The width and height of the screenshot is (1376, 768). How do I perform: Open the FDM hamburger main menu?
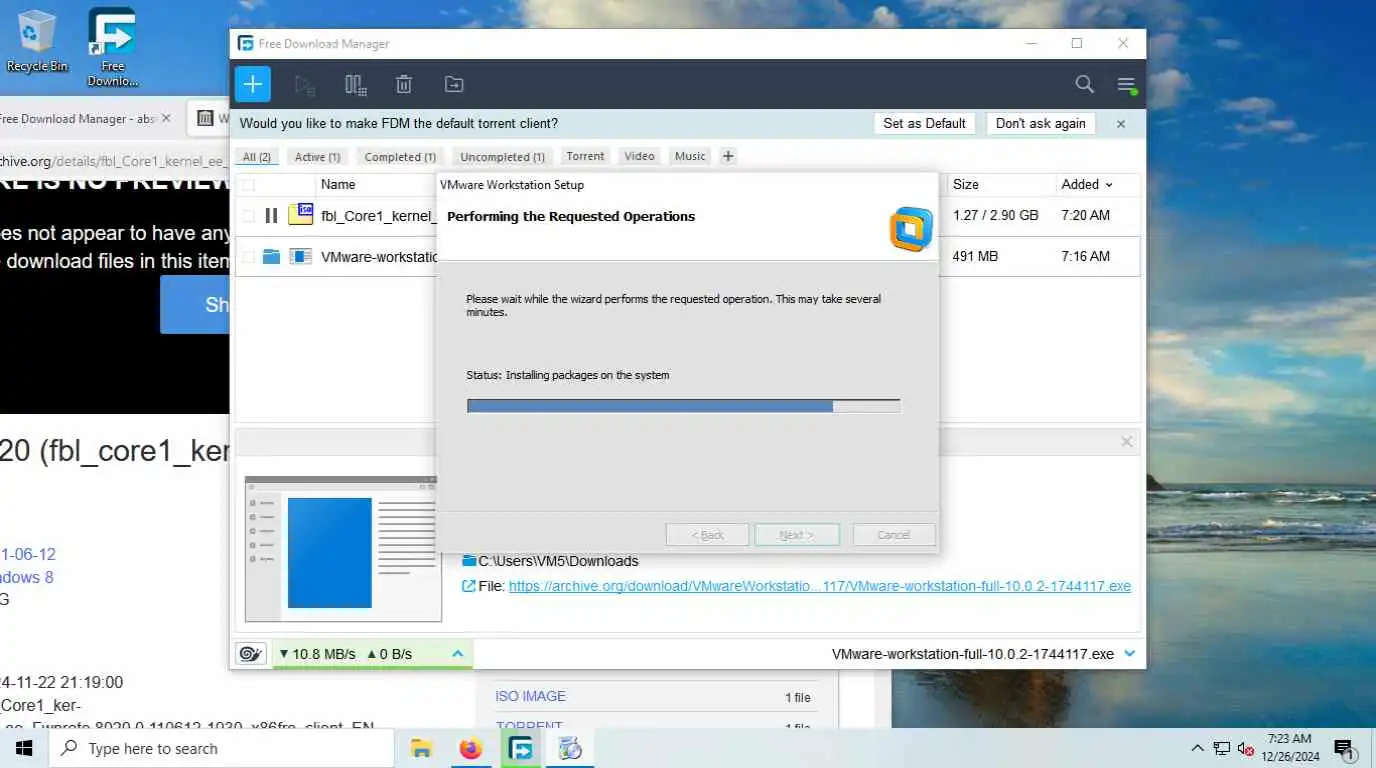pos(1127,85)
